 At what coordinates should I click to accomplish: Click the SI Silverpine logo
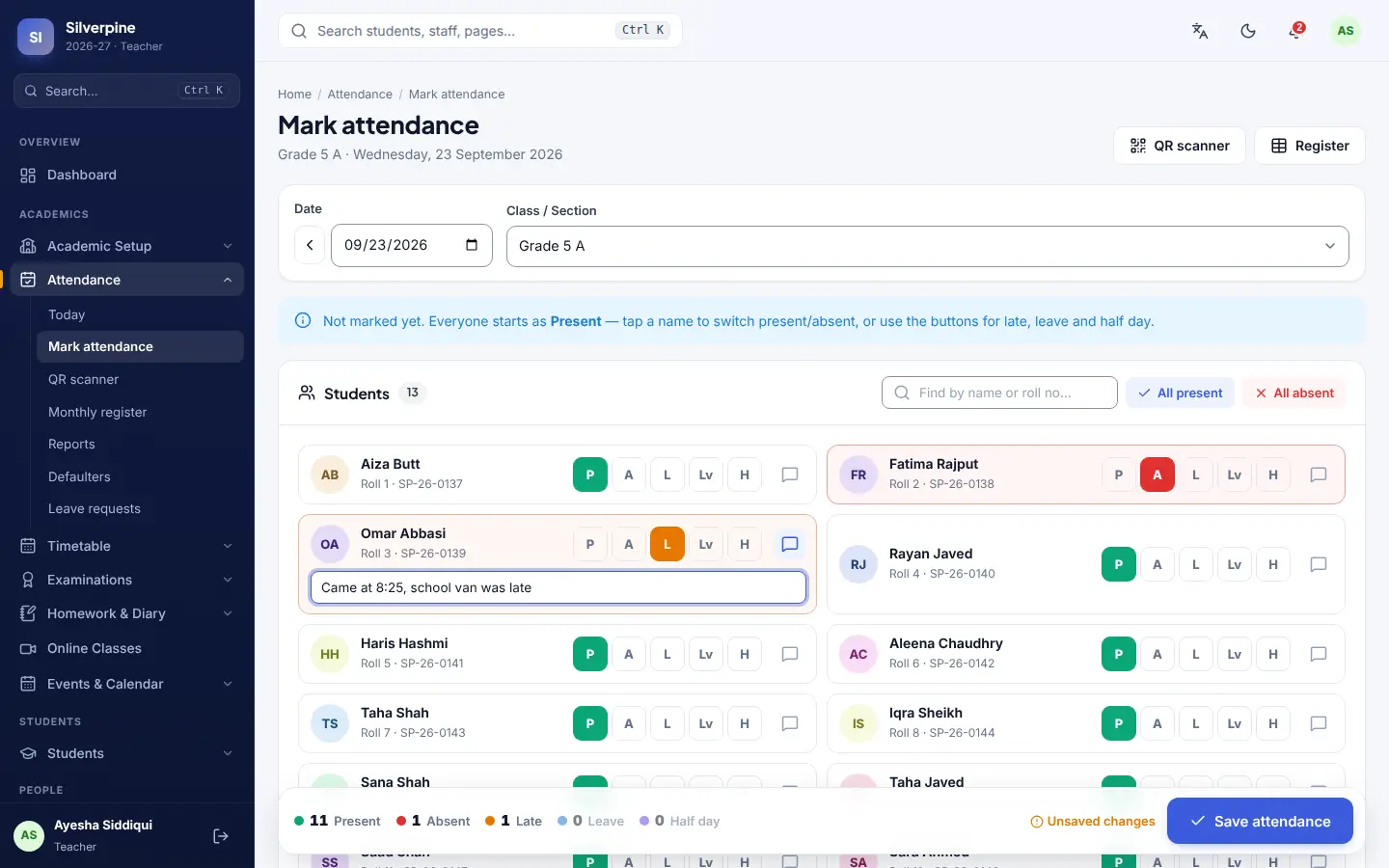[36, 37]
